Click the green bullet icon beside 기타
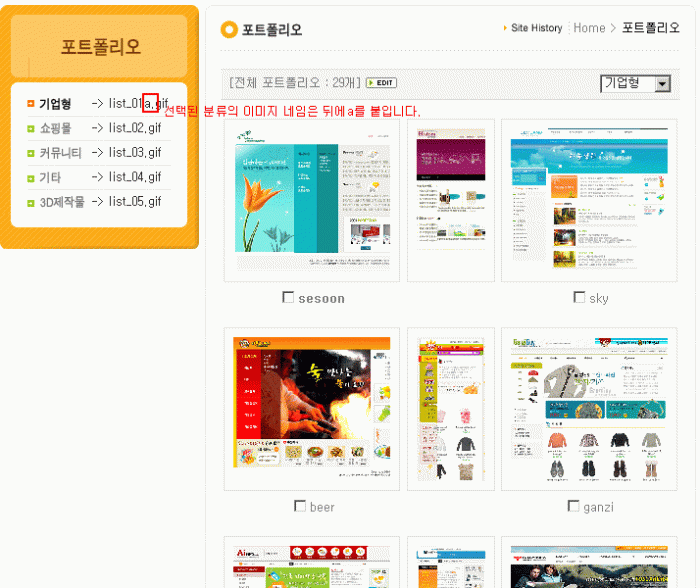This screenshot has height=588, width=700. (x=31, y=178)
